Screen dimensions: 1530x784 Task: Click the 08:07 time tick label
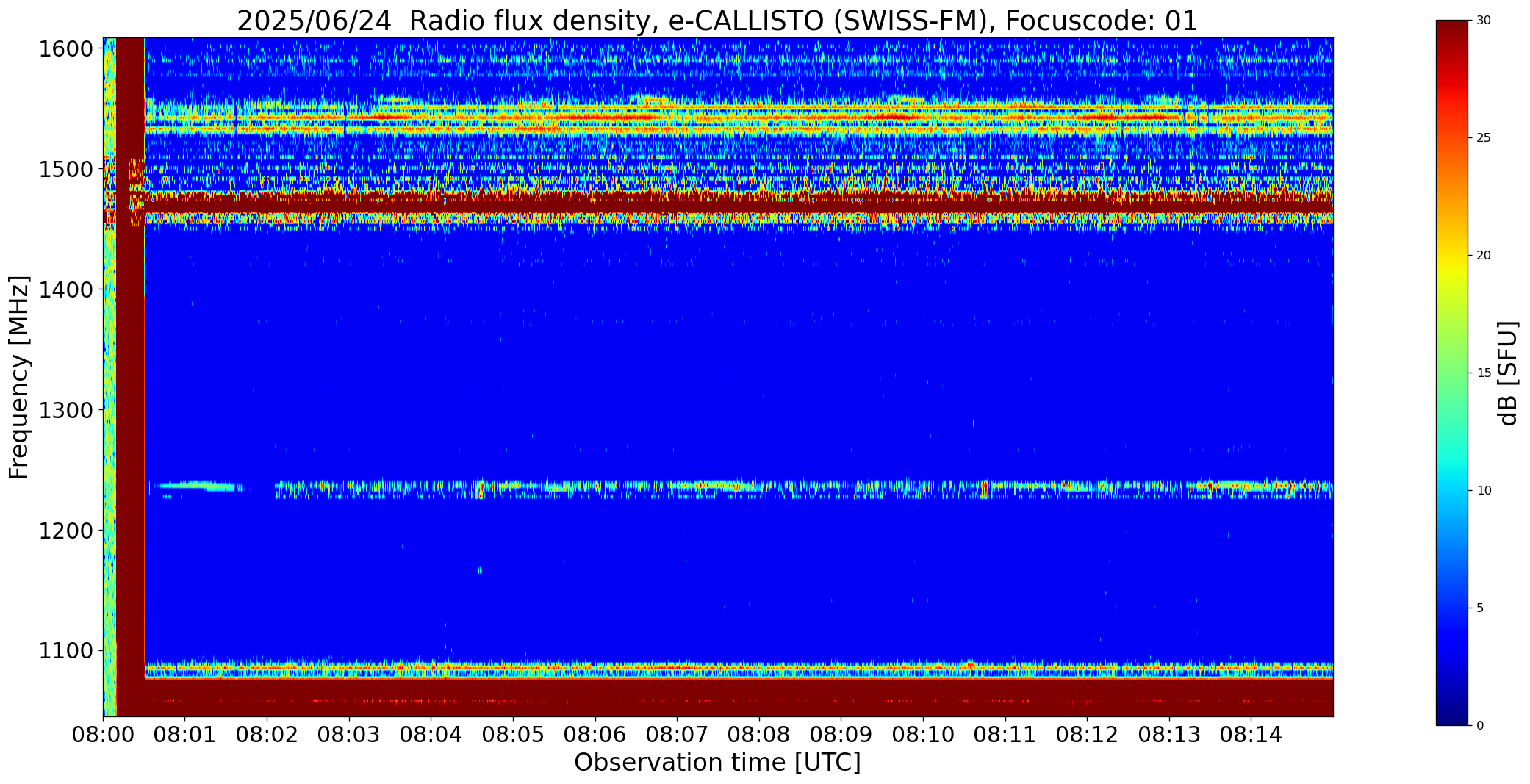(677, 735)
